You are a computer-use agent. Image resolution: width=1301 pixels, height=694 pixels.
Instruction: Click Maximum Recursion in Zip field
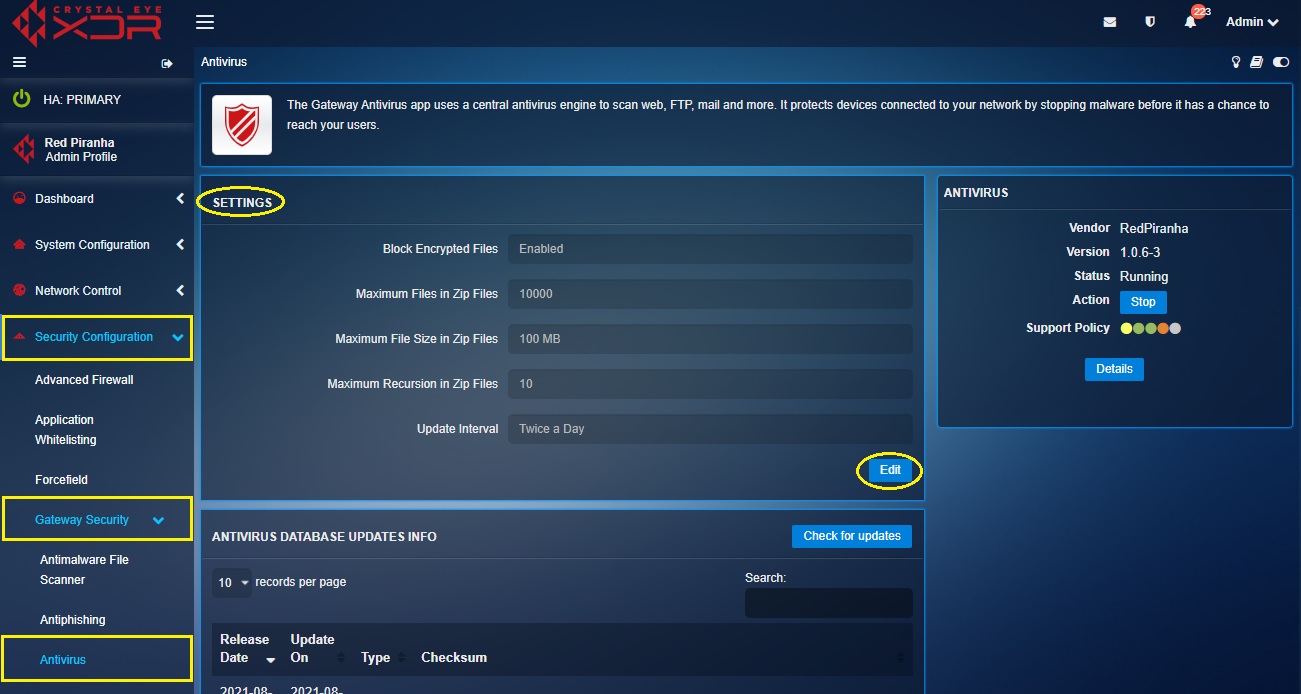click(710, 384)
